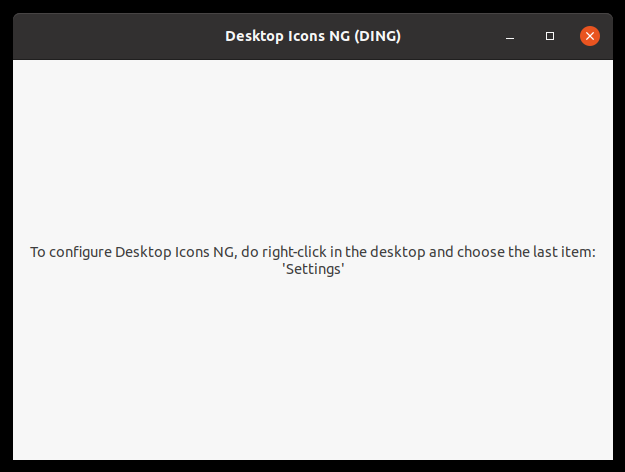Click title bar gap between title and minimize
This screenshot has width=625, height=472.
tap(450, 36)
